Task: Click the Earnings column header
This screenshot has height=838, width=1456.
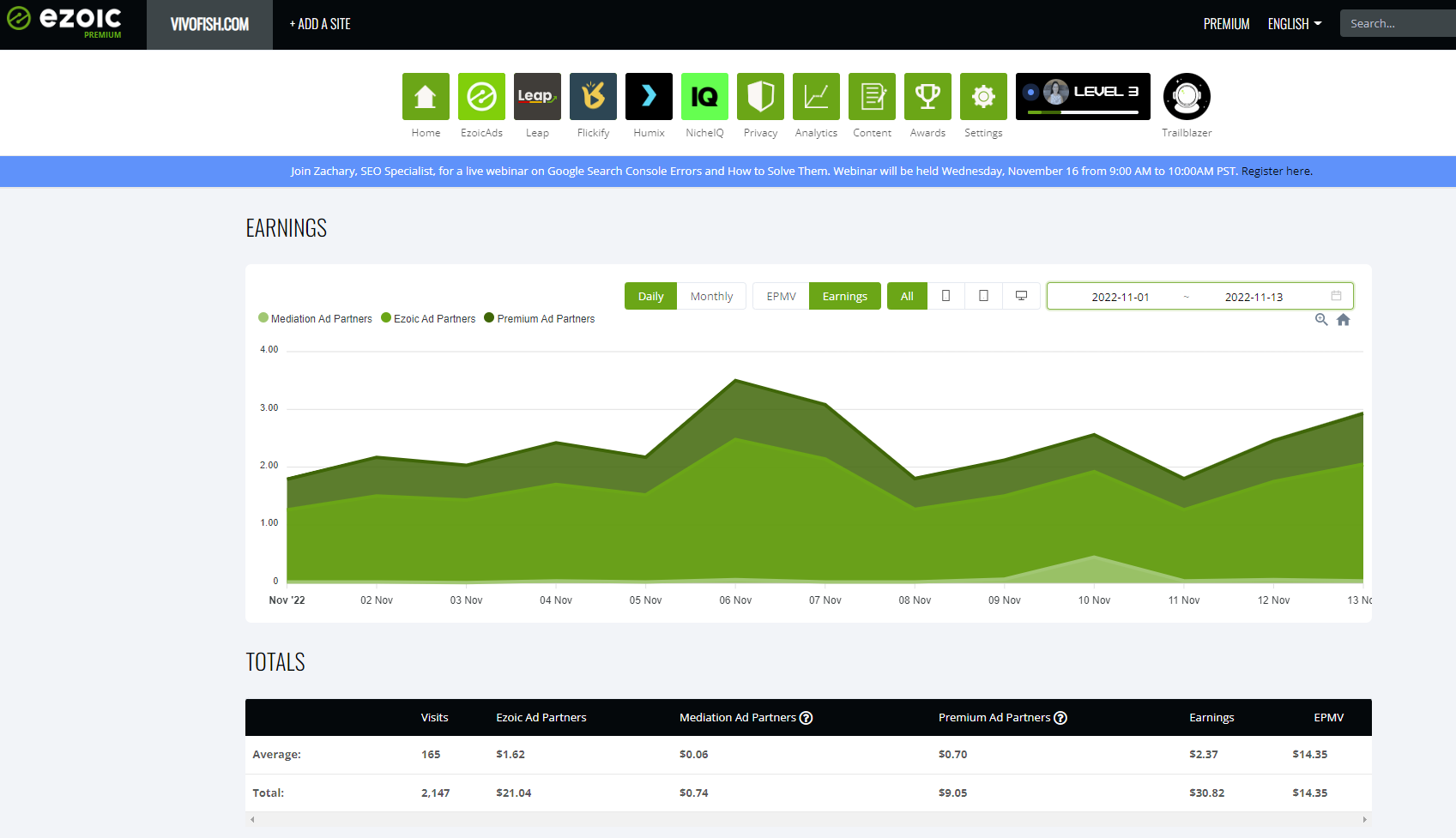Action: [x=1211, y=718]
